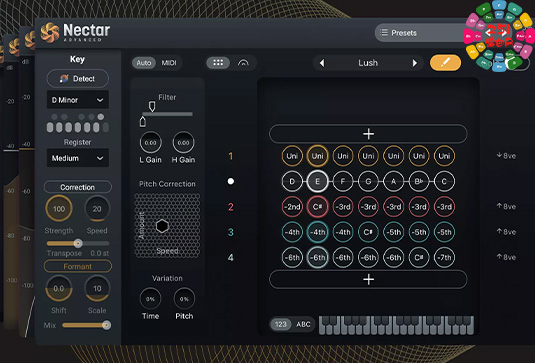Viewport: 535px width, 363px height.
Task: Click voice 4 -7th circle
Action: point(444,257)
